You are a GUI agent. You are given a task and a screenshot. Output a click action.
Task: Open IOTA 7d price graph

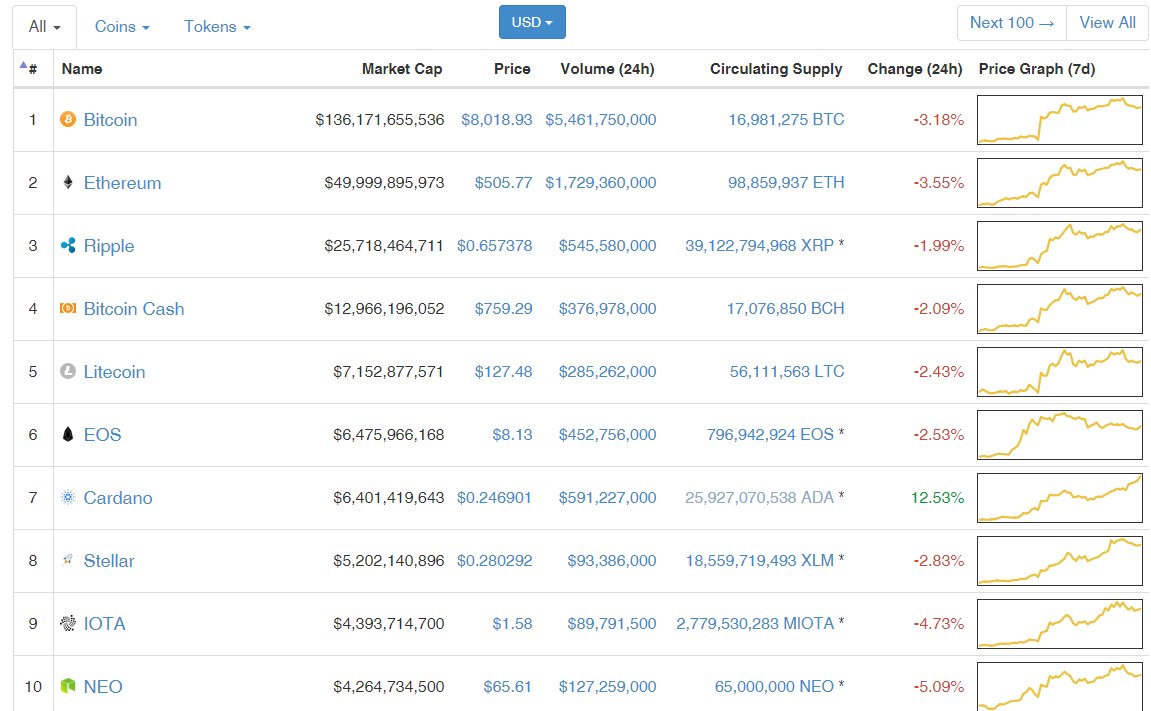click(1059, 624)
